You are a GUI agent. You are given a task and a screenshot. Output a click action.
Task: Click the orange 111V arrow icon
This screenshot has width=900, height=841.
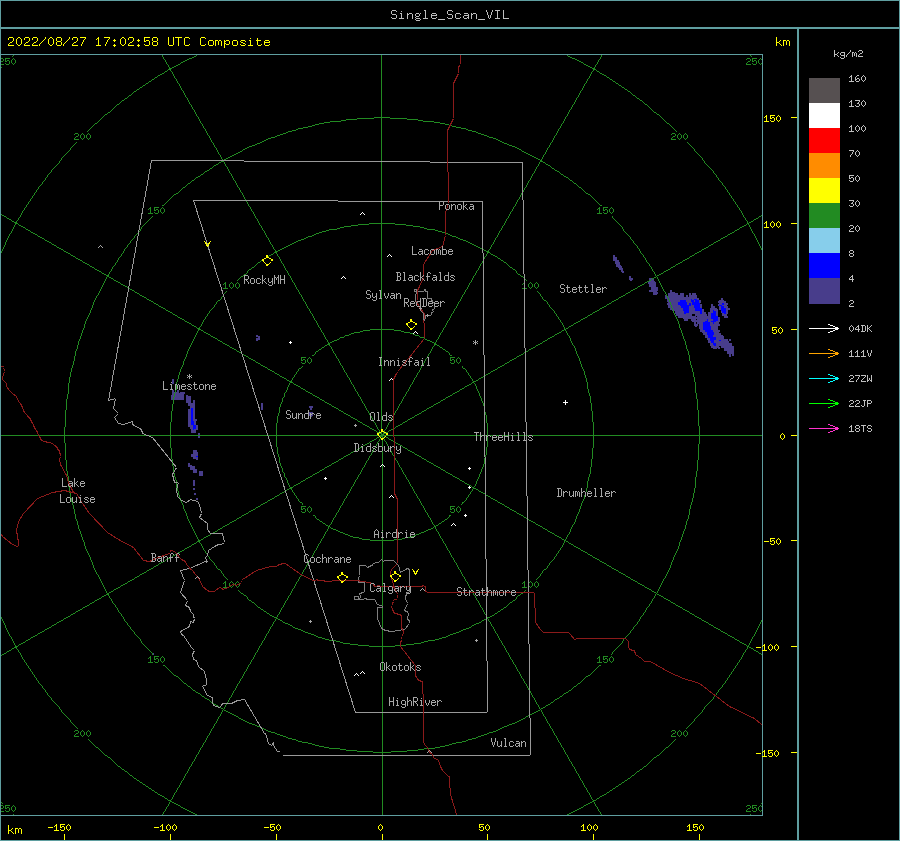click(x=824, y=354)
